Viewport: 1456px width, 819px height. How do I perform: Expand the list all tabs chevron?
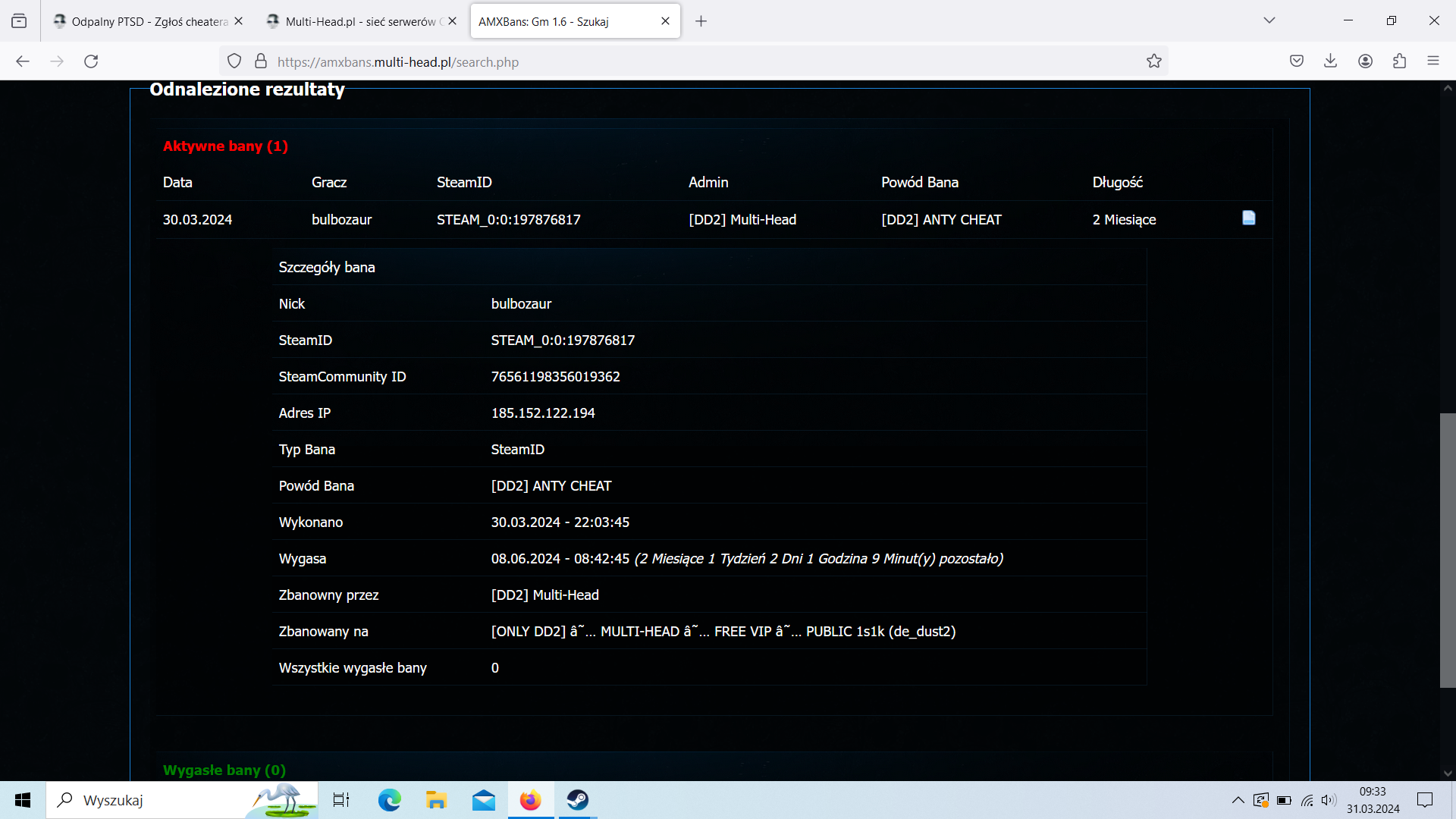point(1269,20)
